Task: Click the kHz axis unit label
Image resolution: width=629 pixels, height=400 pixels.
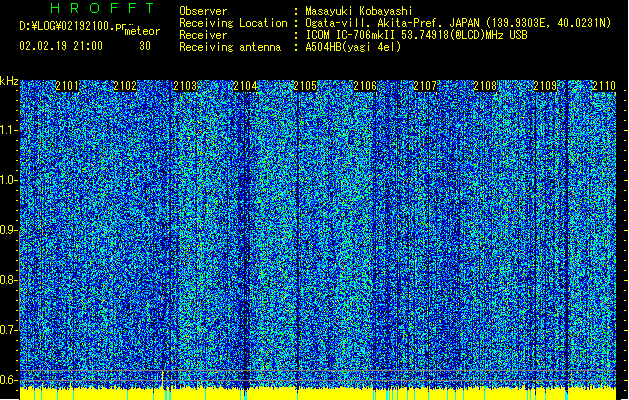Action: 9,81
